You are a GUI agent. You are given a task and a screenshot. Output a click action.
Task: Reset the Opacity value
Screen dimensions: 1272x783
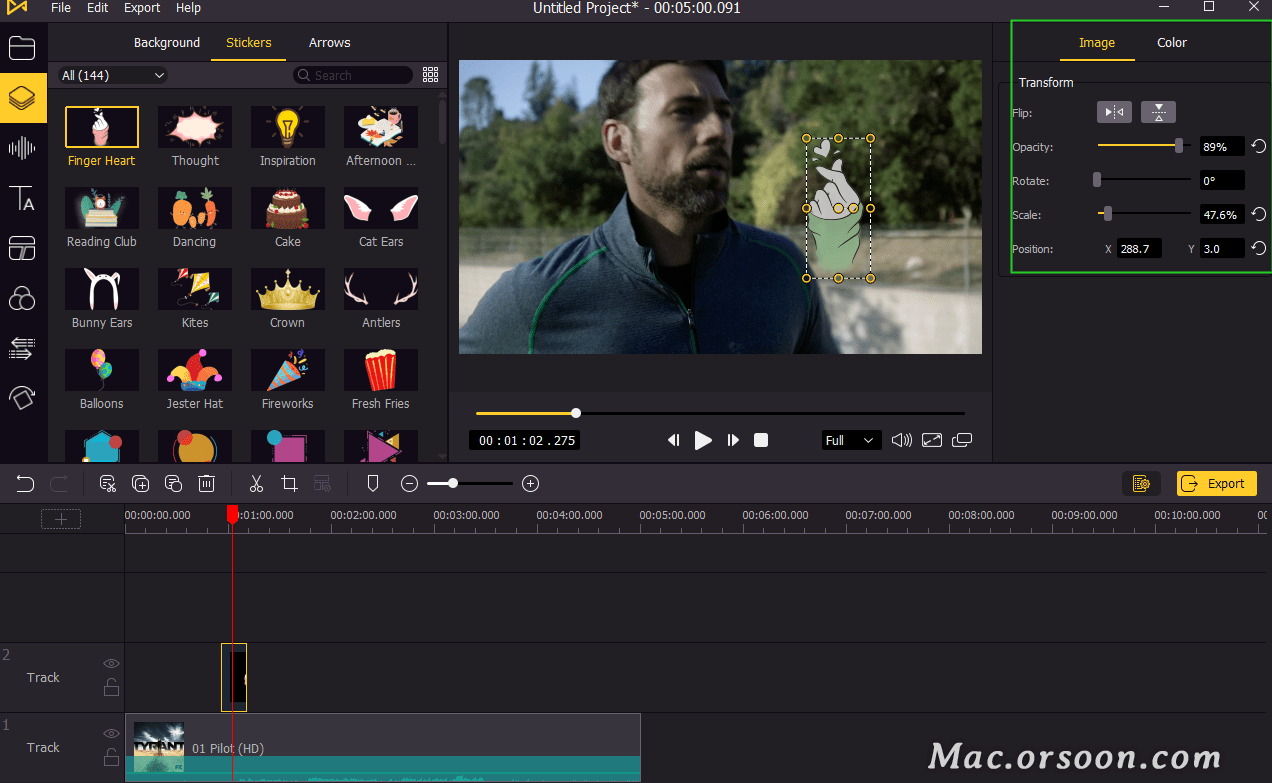[x=1259, y=147]
